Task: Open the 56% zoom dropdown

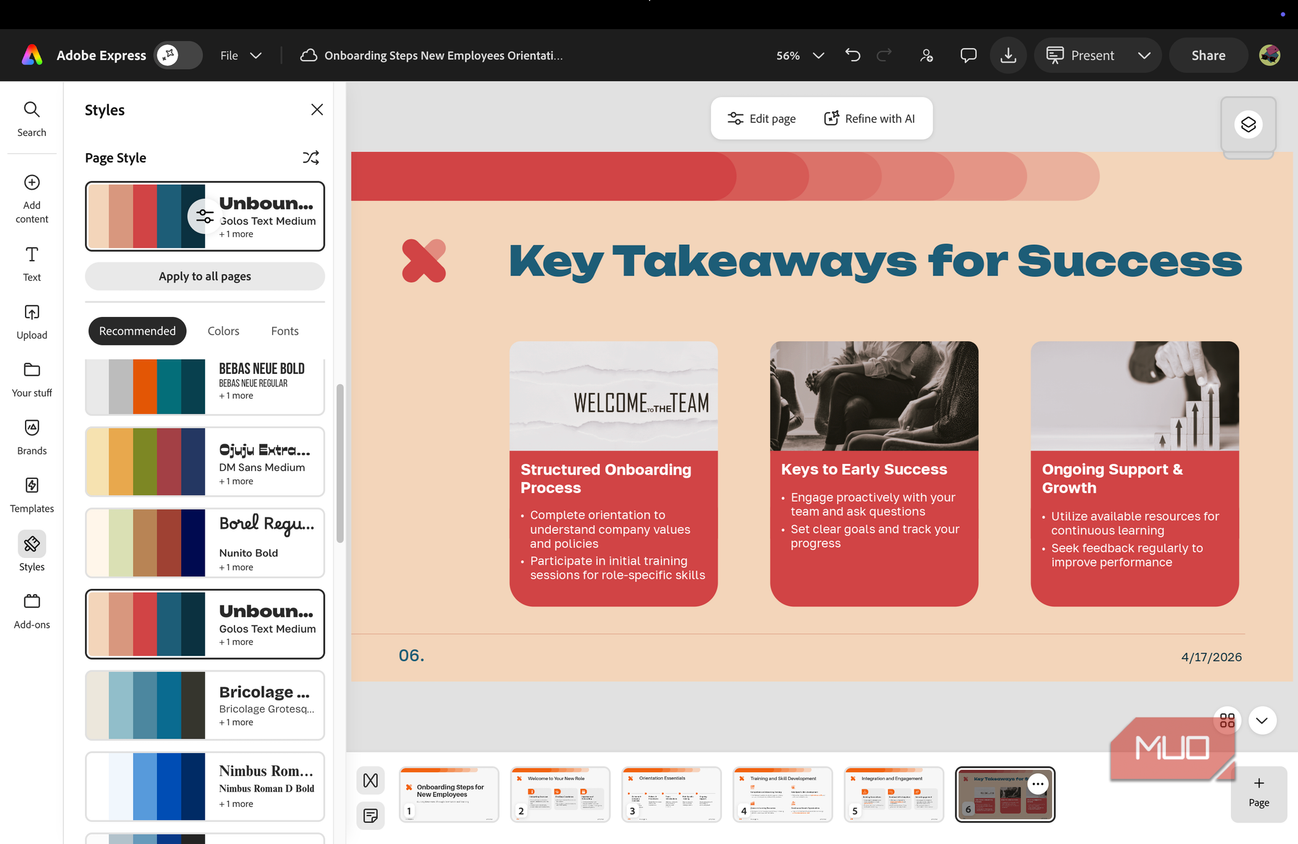Action: (x=800, y=56)
